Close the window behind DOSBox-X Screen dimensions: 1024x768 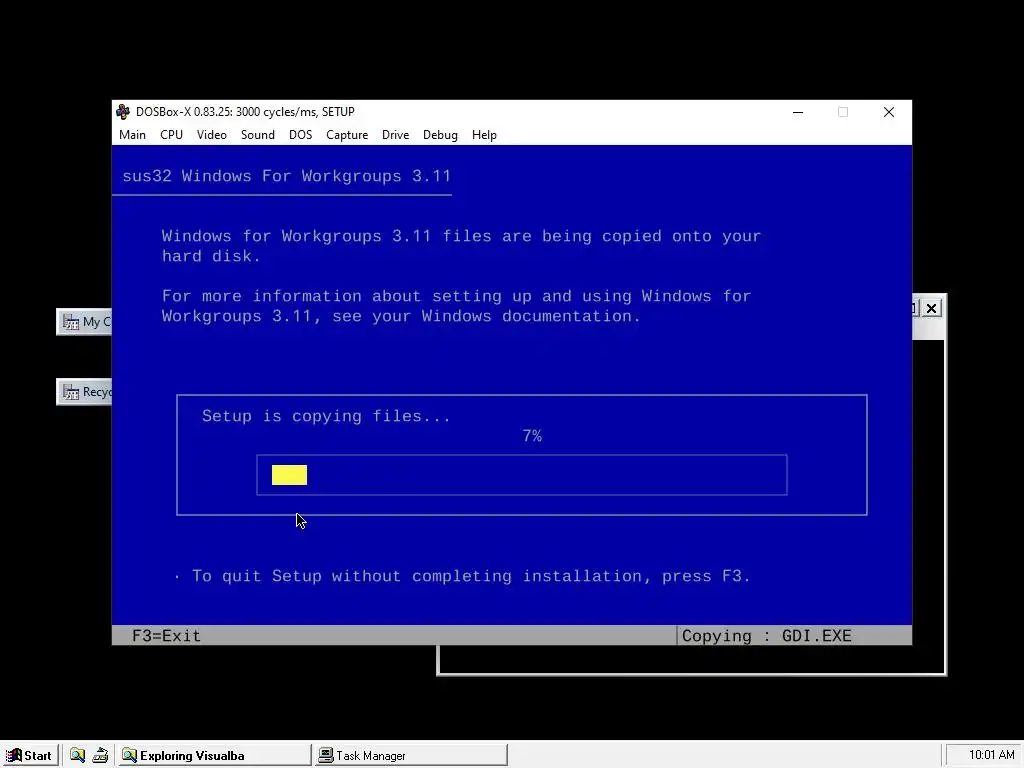click(932, 308)
